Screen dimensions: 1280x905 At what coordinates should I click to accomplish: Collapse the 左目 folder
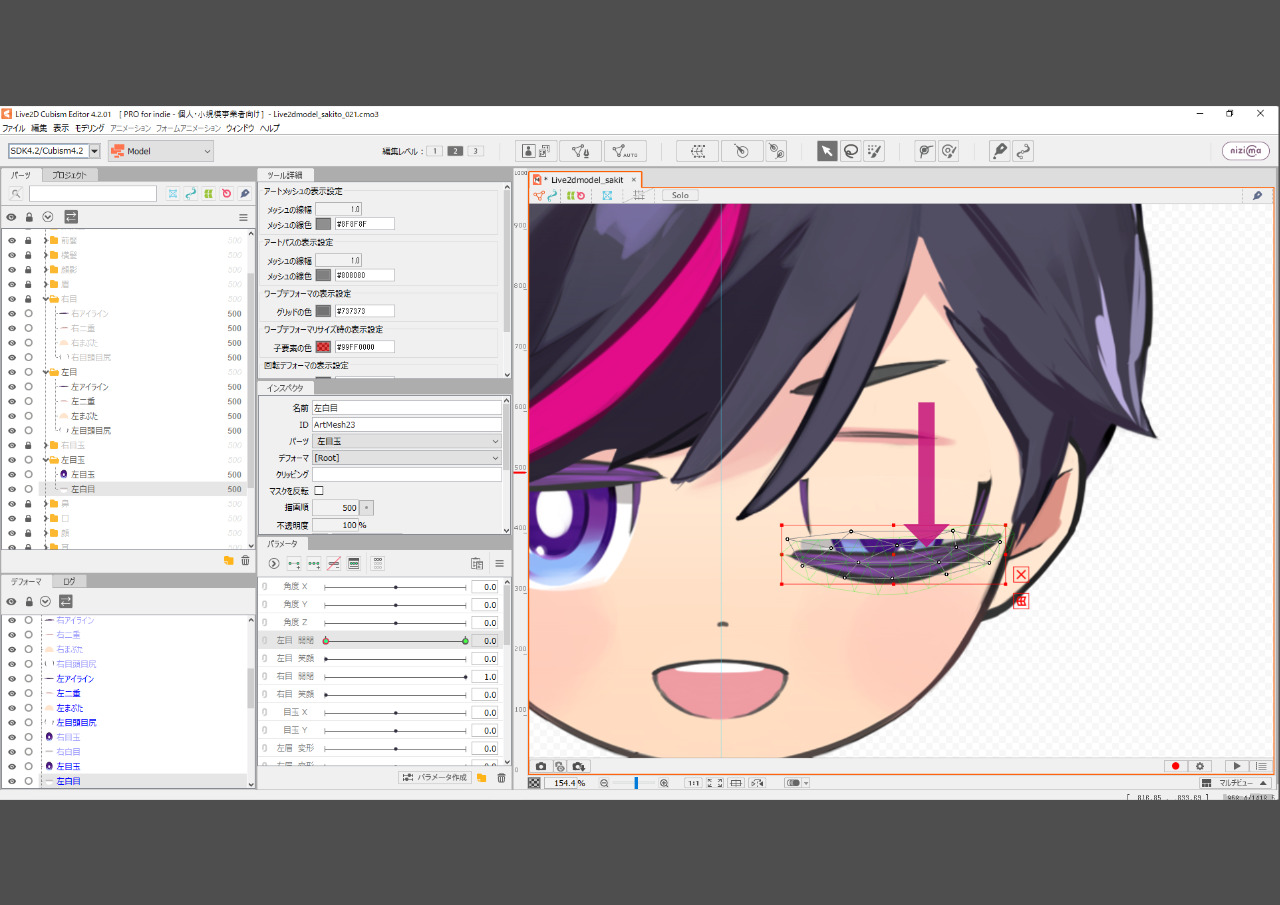(46, 372)
